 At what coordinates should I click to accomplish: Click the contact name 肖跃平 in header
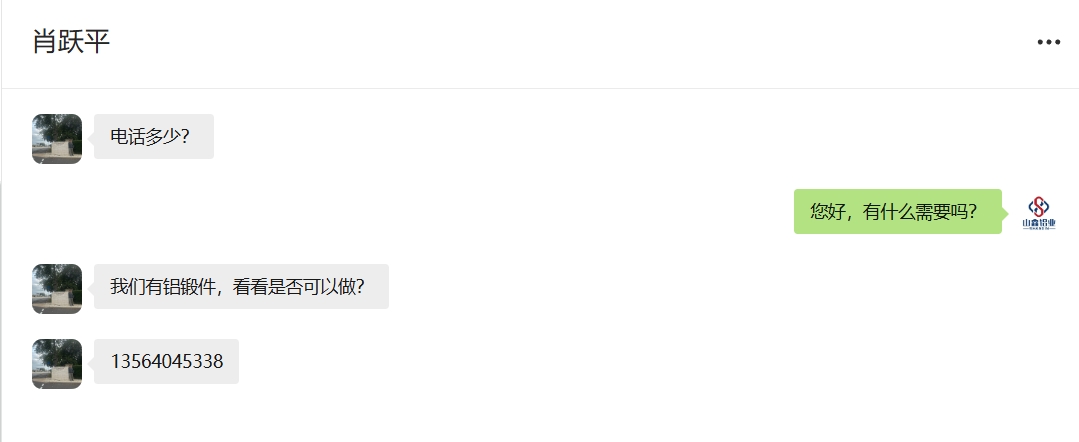coord(71,42)
